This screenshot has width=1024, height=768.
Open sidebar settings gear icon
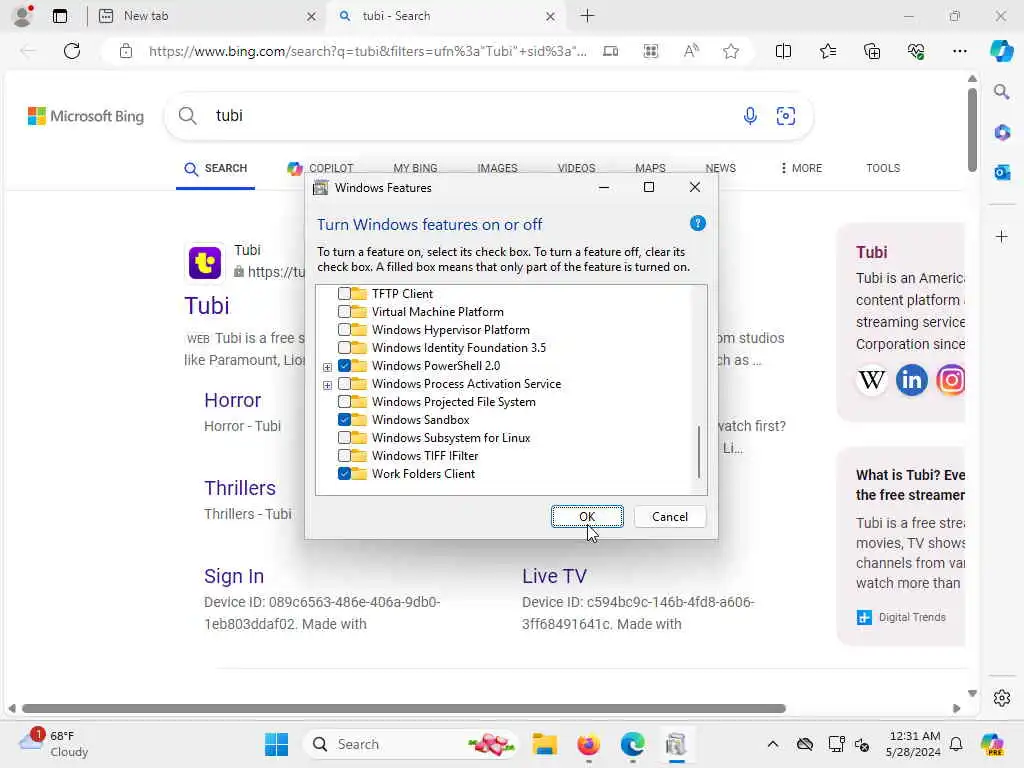tap(1002, 698)
